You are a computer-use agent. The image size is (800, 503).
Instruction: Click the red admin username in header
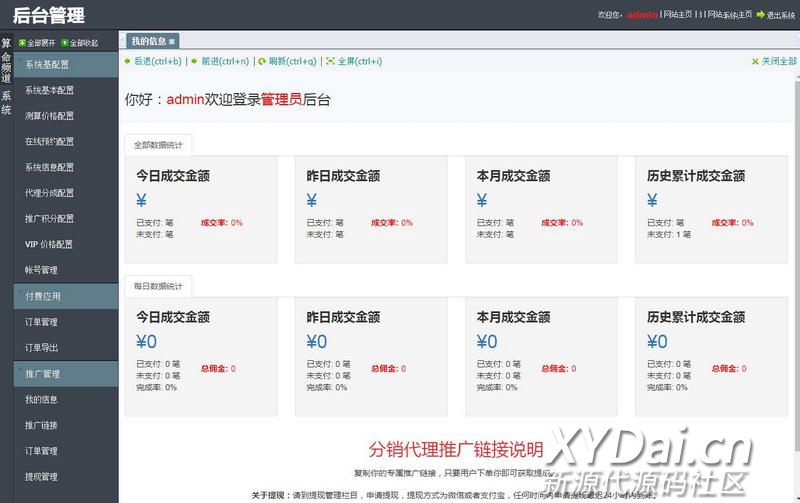[642, 15]
